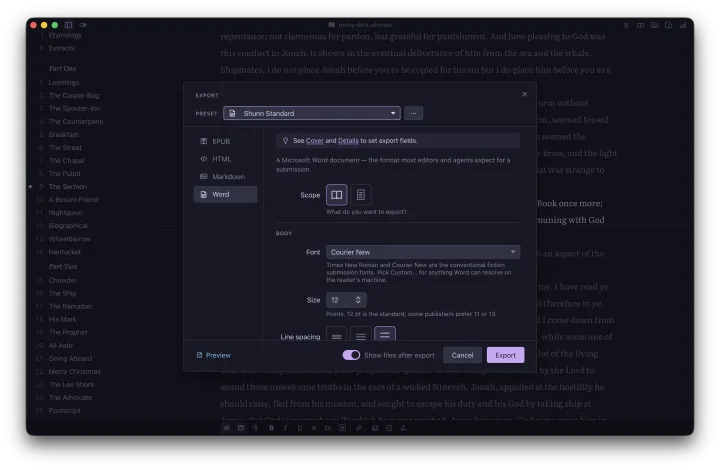
Task: Click the split view icon in title bar
Action: pyautogui.click(x=640, y=25)
